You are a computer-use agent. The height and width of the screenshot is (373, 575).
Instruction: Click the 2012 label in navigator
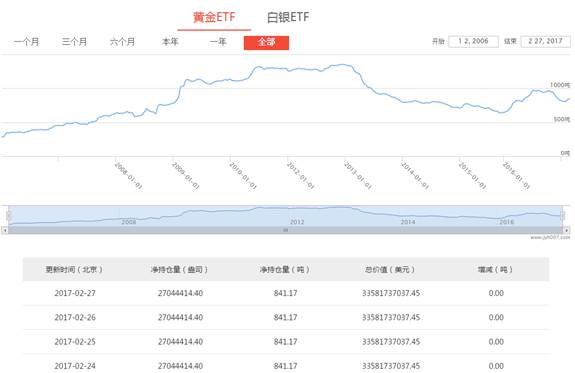[297, 222]
